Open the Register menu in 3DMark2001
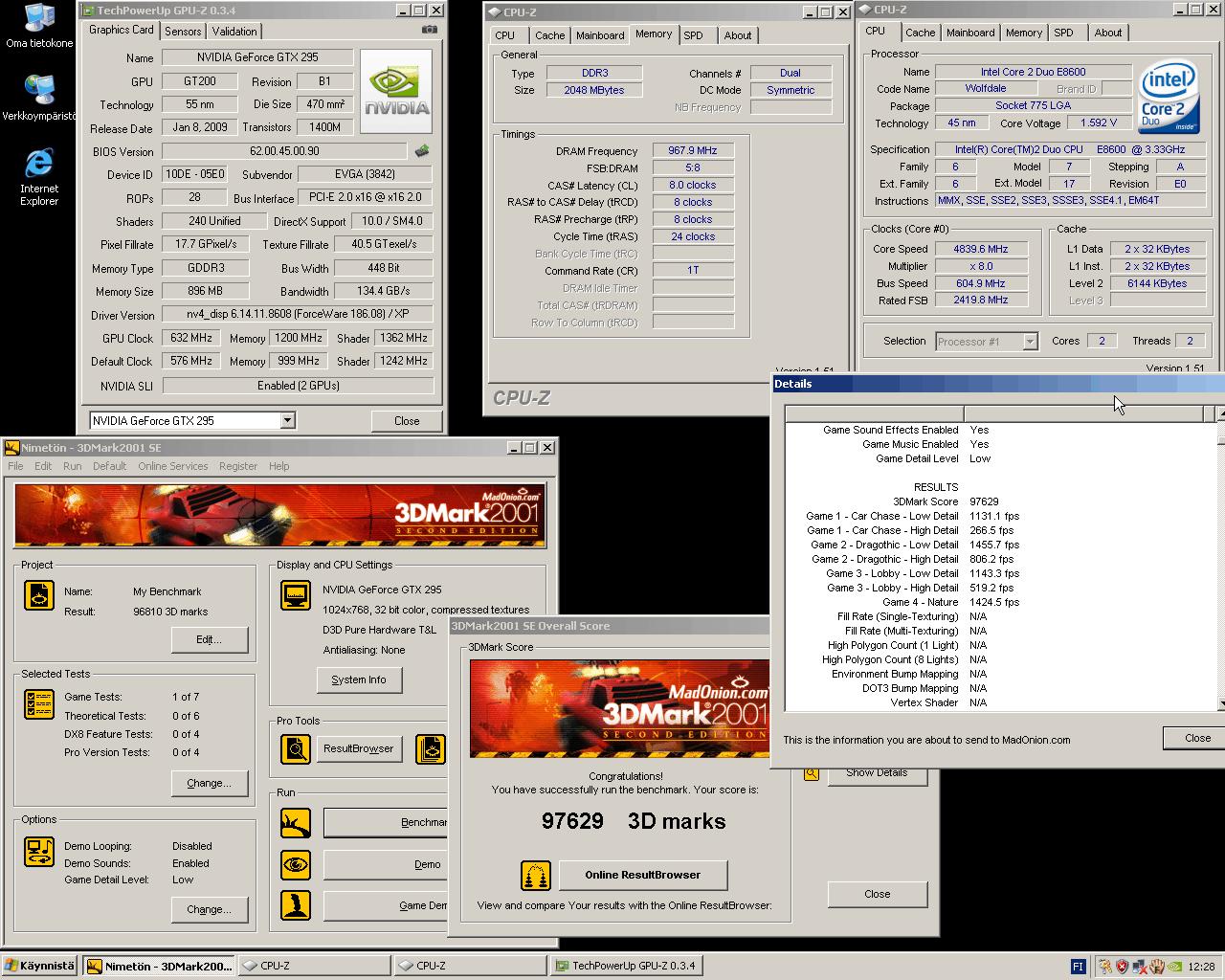 [x=237, y=466]
